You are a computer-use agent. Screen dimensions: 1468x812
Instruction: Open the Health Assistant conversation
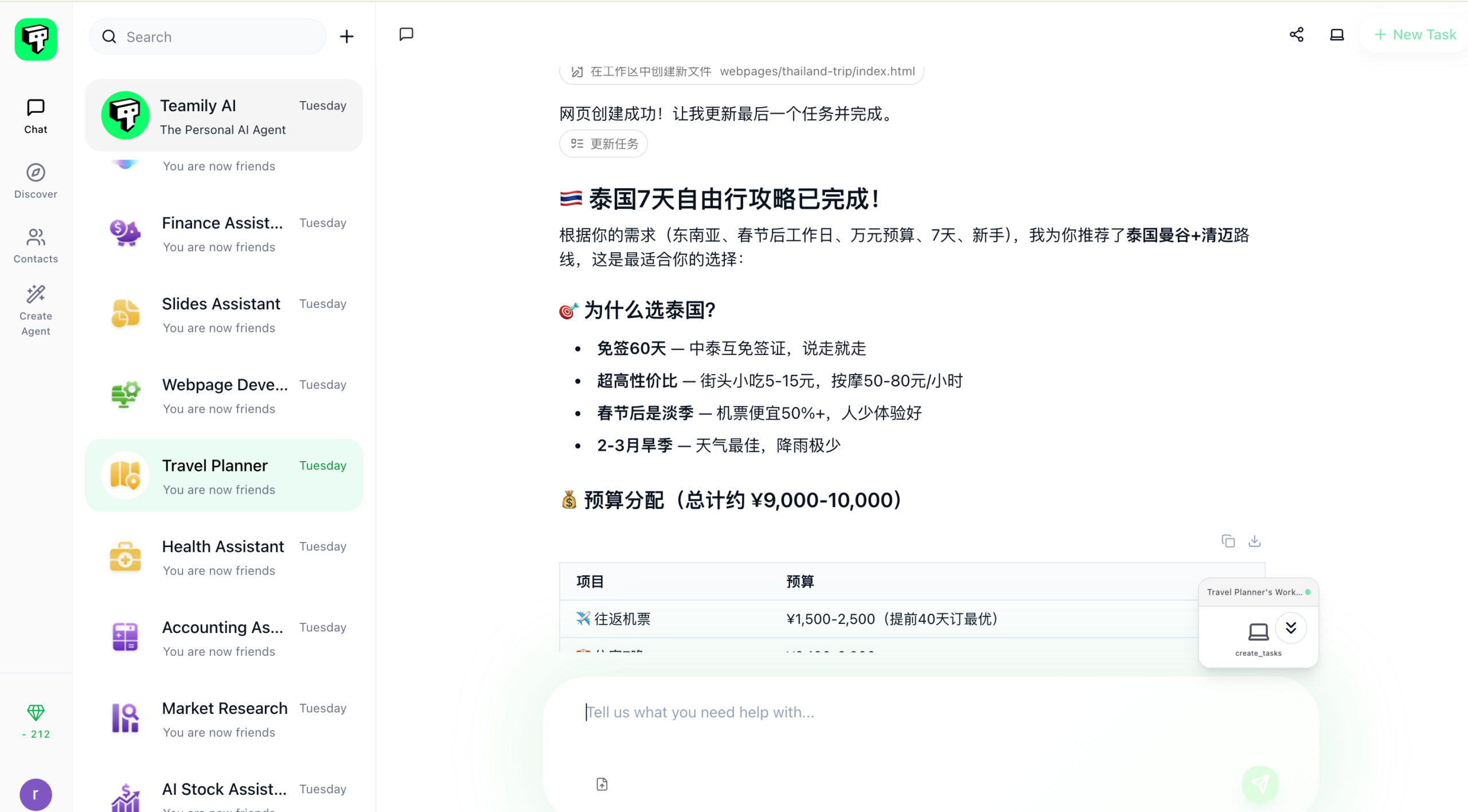pyautogui.click(x=224, y=557)
